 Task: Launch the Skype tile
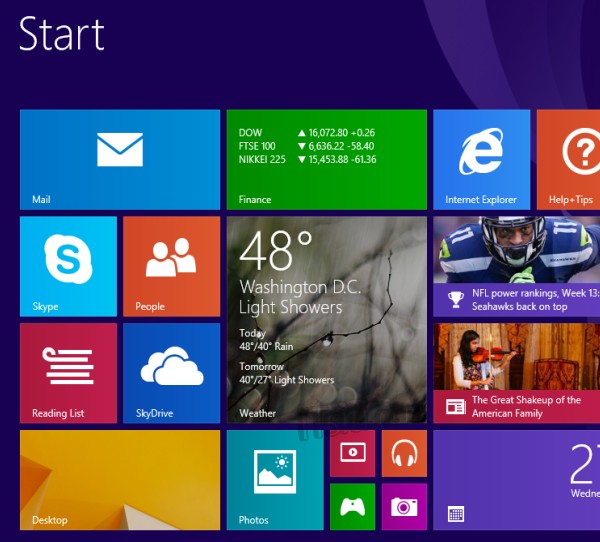[x=68, y=266]
